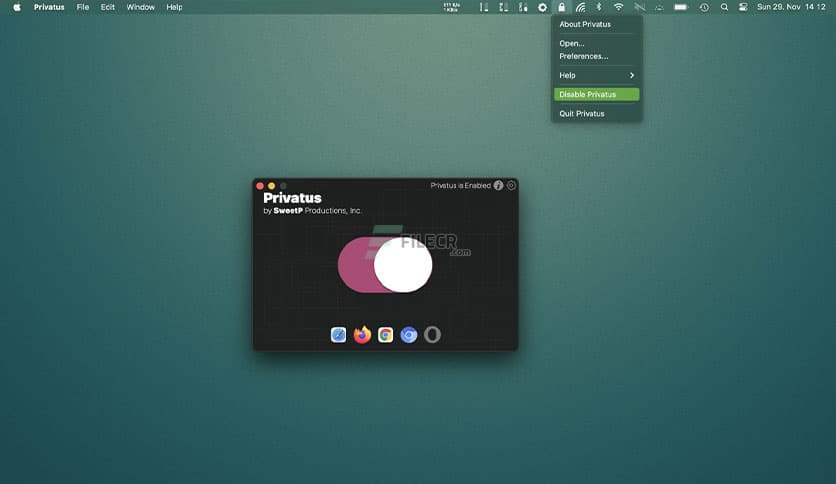This screenshot has height=484, width=836.
Task: Click the gear-shaped menu bar icon
Action: (x=542, y=7)
